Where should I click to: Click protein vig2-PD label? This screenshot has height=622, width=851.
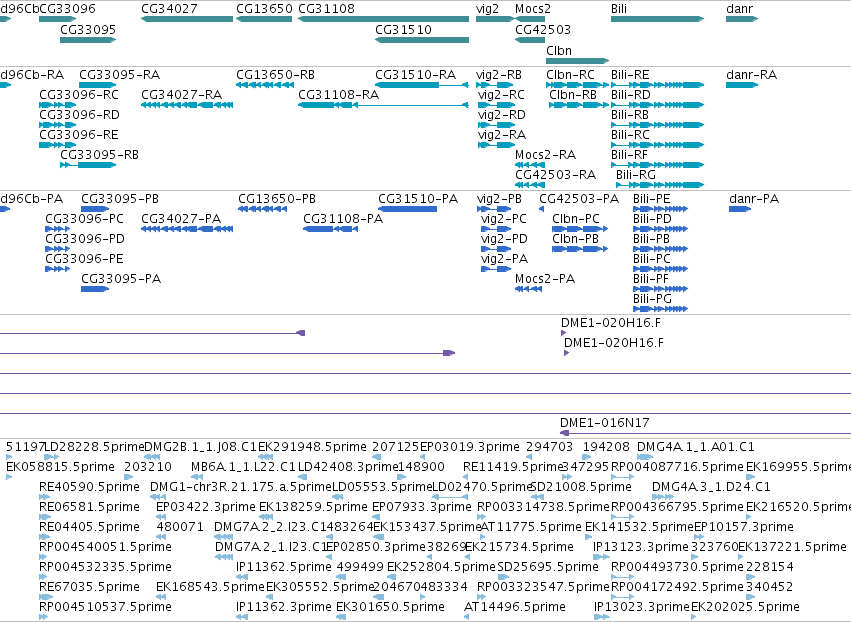pyautogui.click(x=504, y=238)
